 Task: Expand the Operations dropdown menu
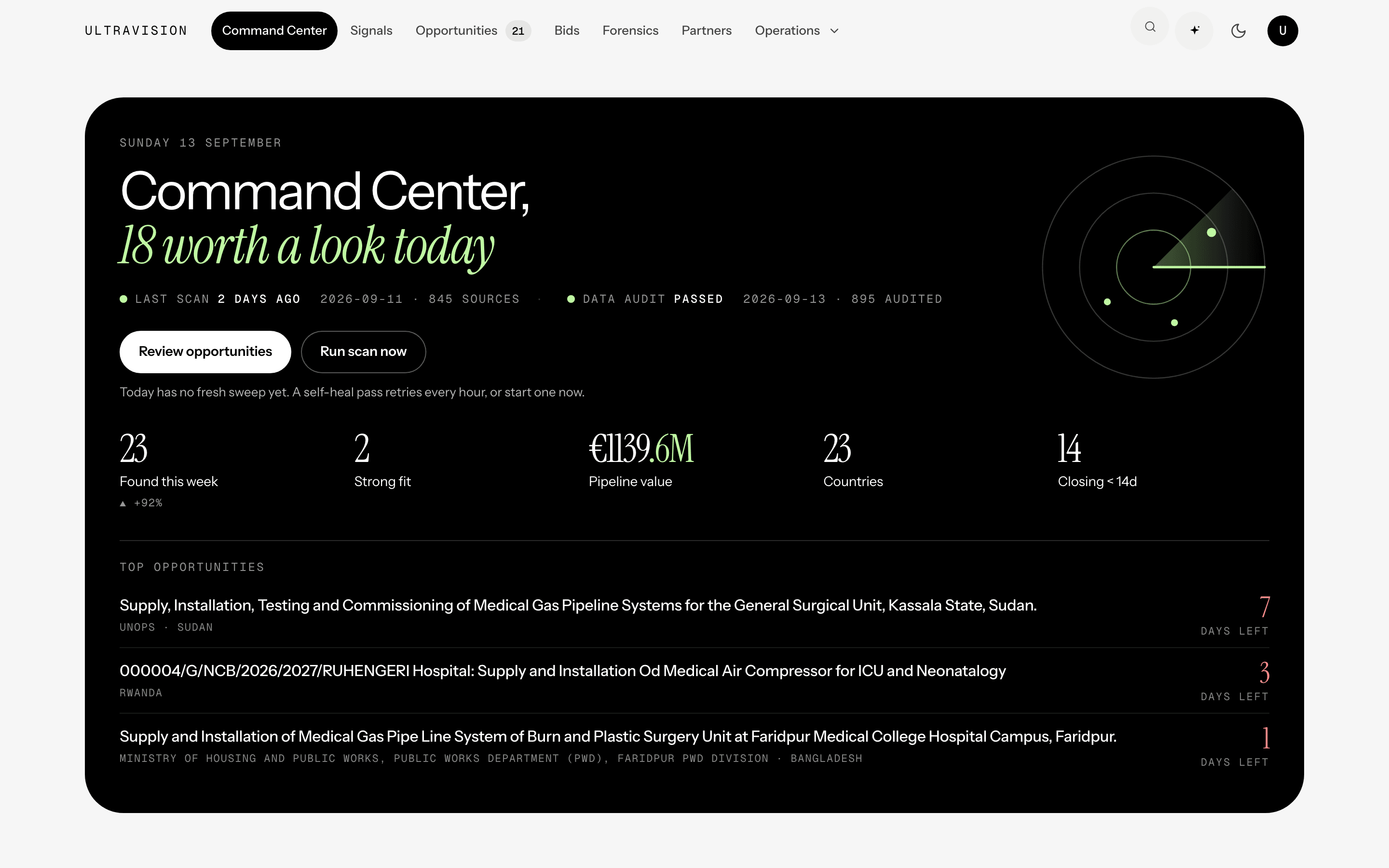click(x=797, y=30)
